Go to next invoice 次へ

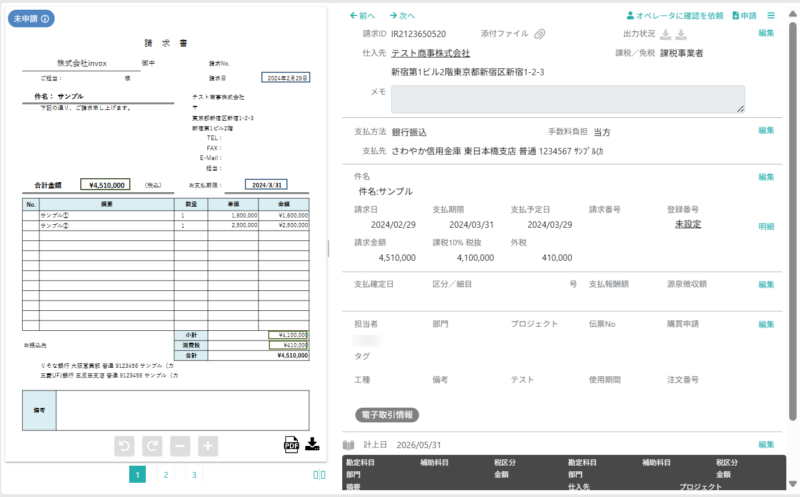click(x=403, y=16)
